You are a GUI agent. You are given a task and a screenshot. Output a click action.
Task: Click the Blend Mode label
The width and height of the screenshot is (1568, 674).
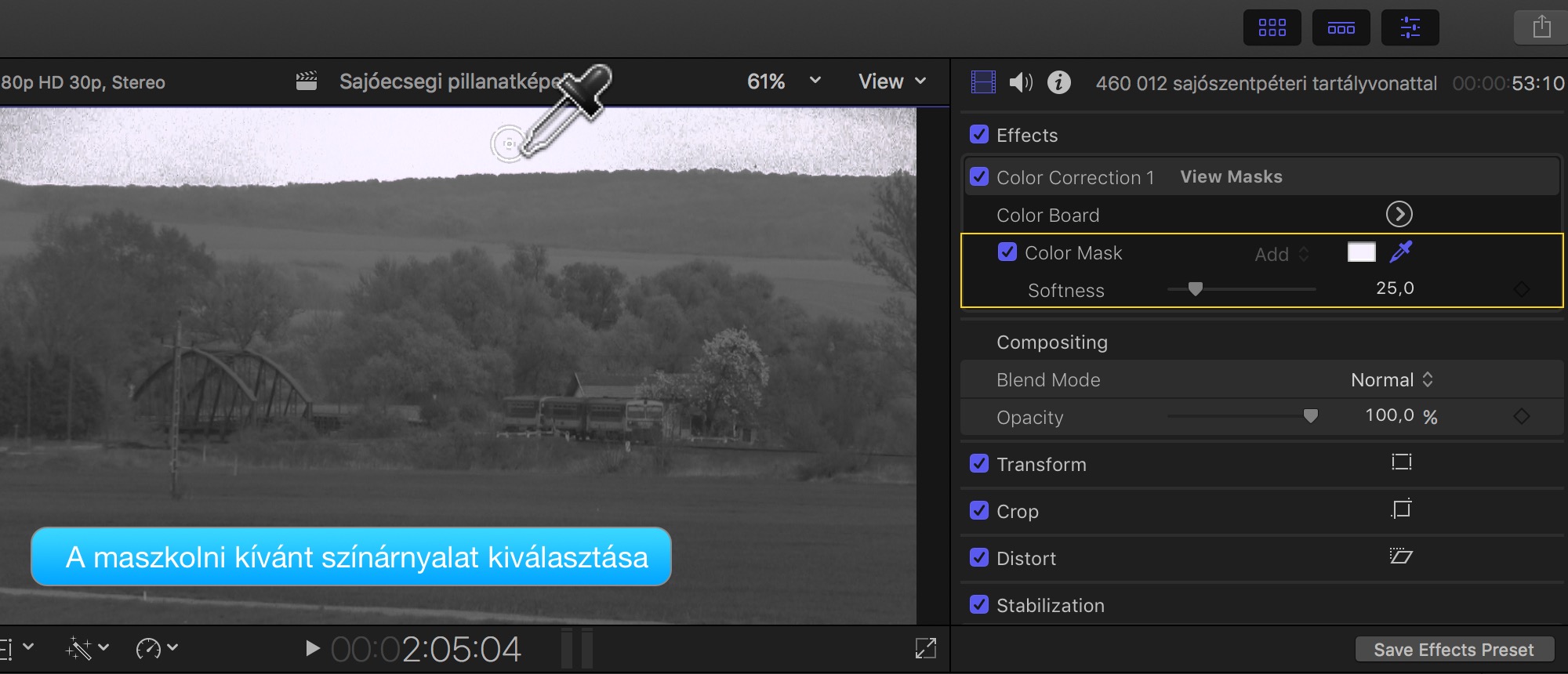1048,380
